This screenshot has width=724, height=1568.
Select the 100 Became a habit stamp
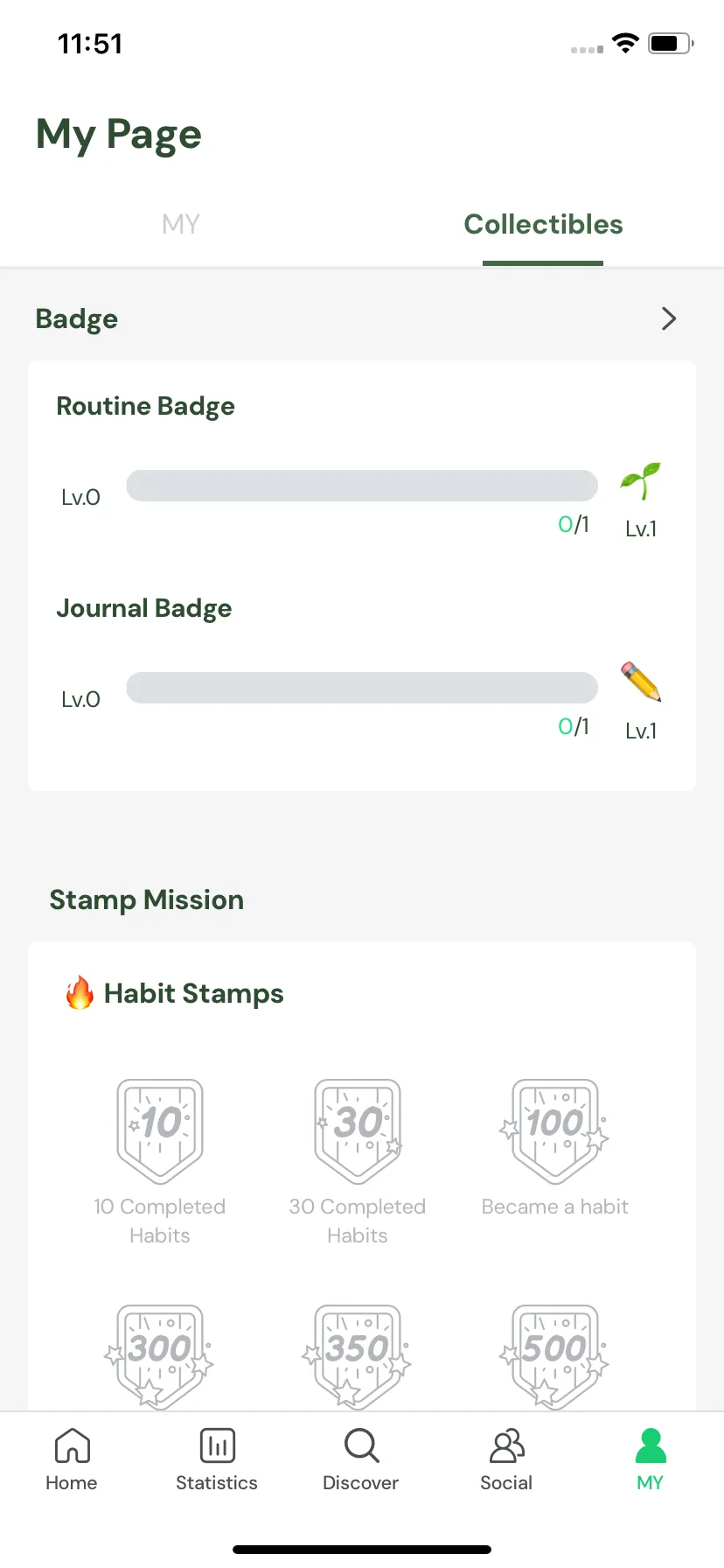pyautogui.click(x=554, y=1131)
